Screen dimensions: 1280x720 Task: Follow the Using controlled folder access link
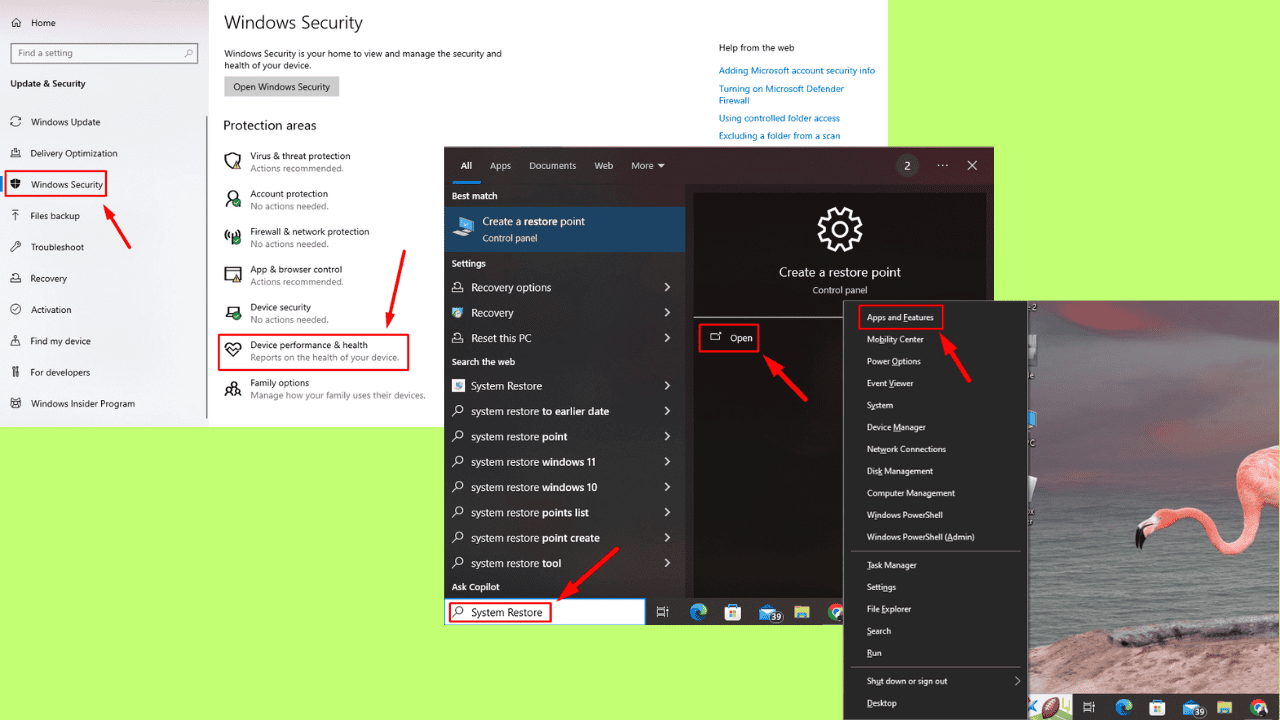pyautogui.click(x=779, y=118)
